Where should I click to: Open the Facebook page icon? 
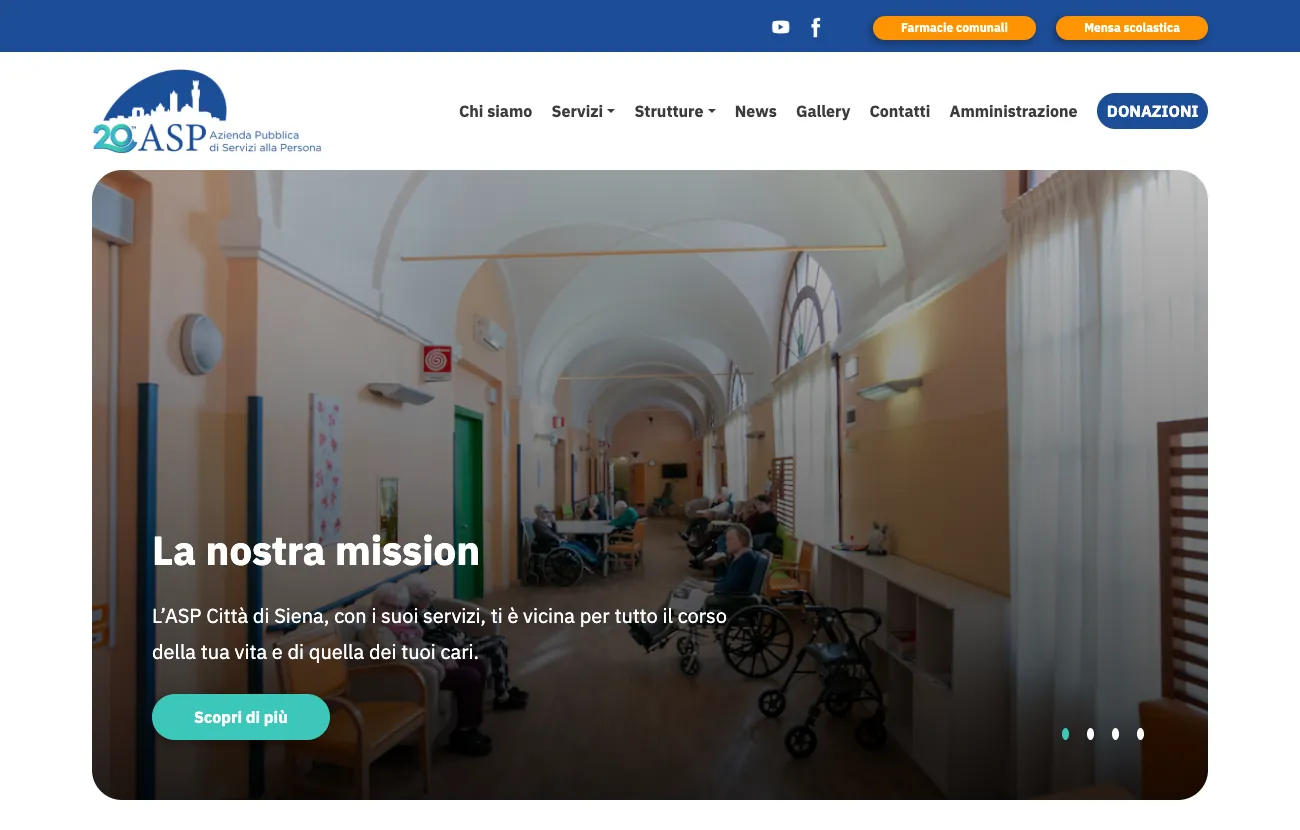point(816,27)
